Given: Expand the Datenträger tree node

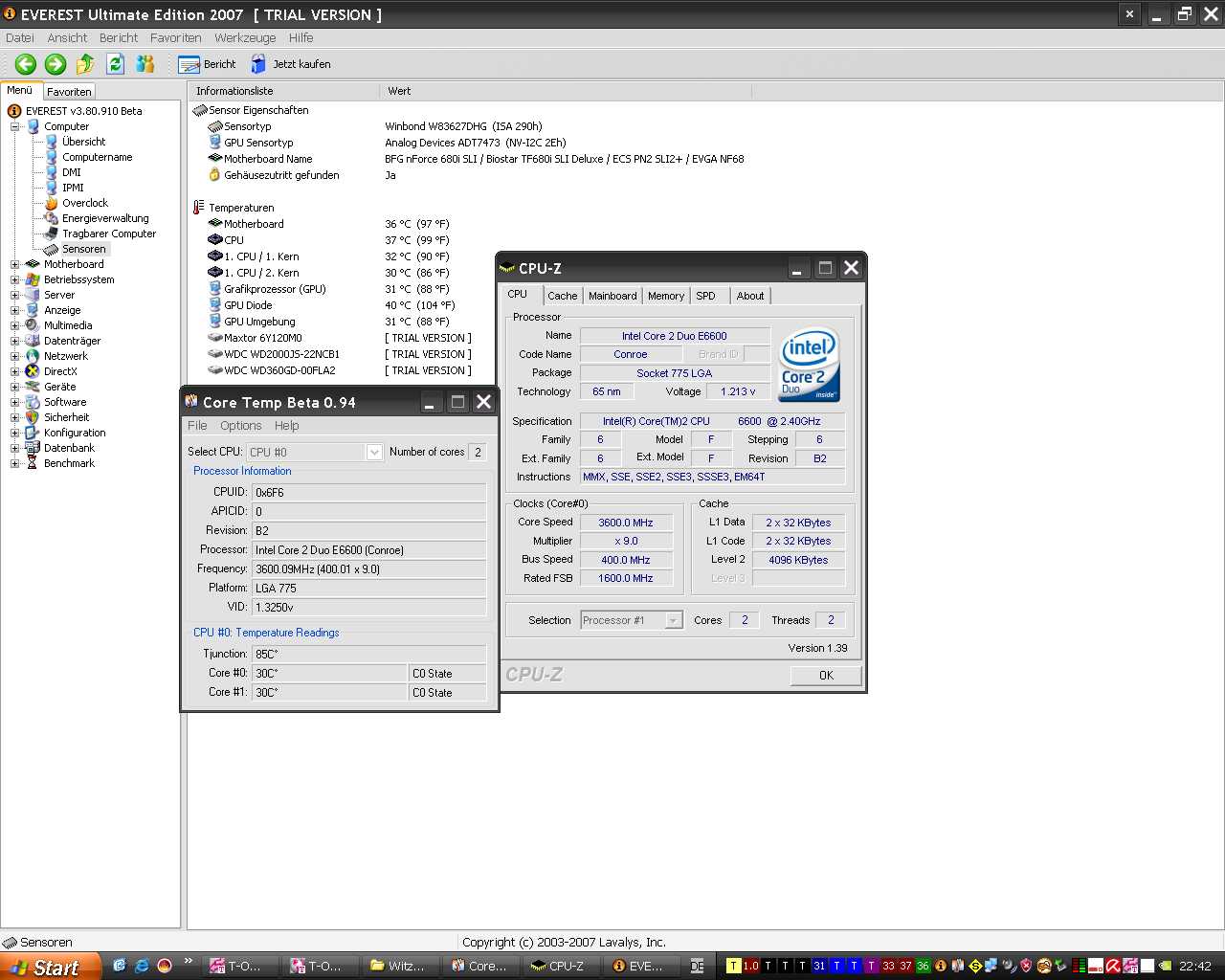Looking at the screenshot, I should (15, 341).
